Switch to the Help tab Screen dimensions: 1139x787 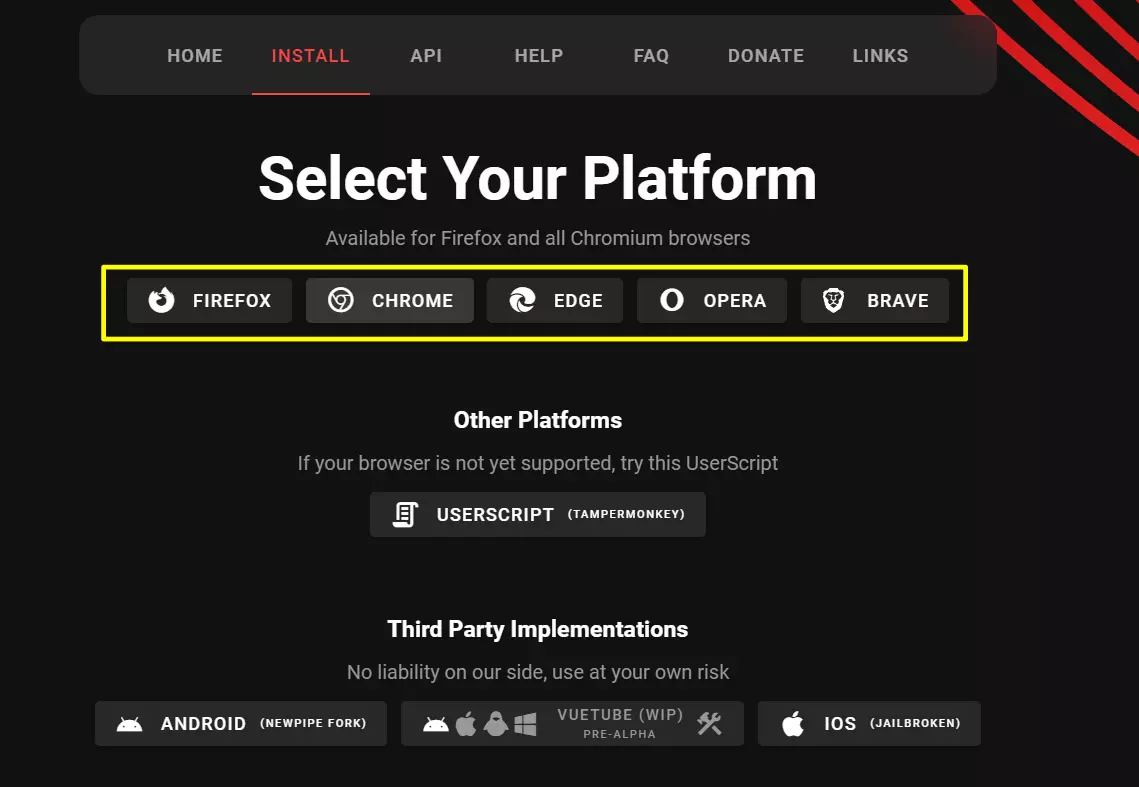(539, 56)
